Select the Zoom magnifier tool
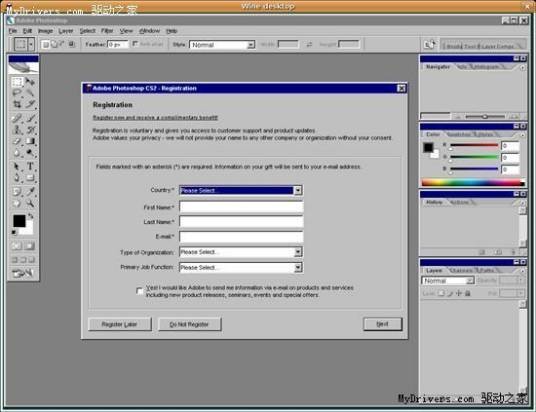 [x=30, y=204]
